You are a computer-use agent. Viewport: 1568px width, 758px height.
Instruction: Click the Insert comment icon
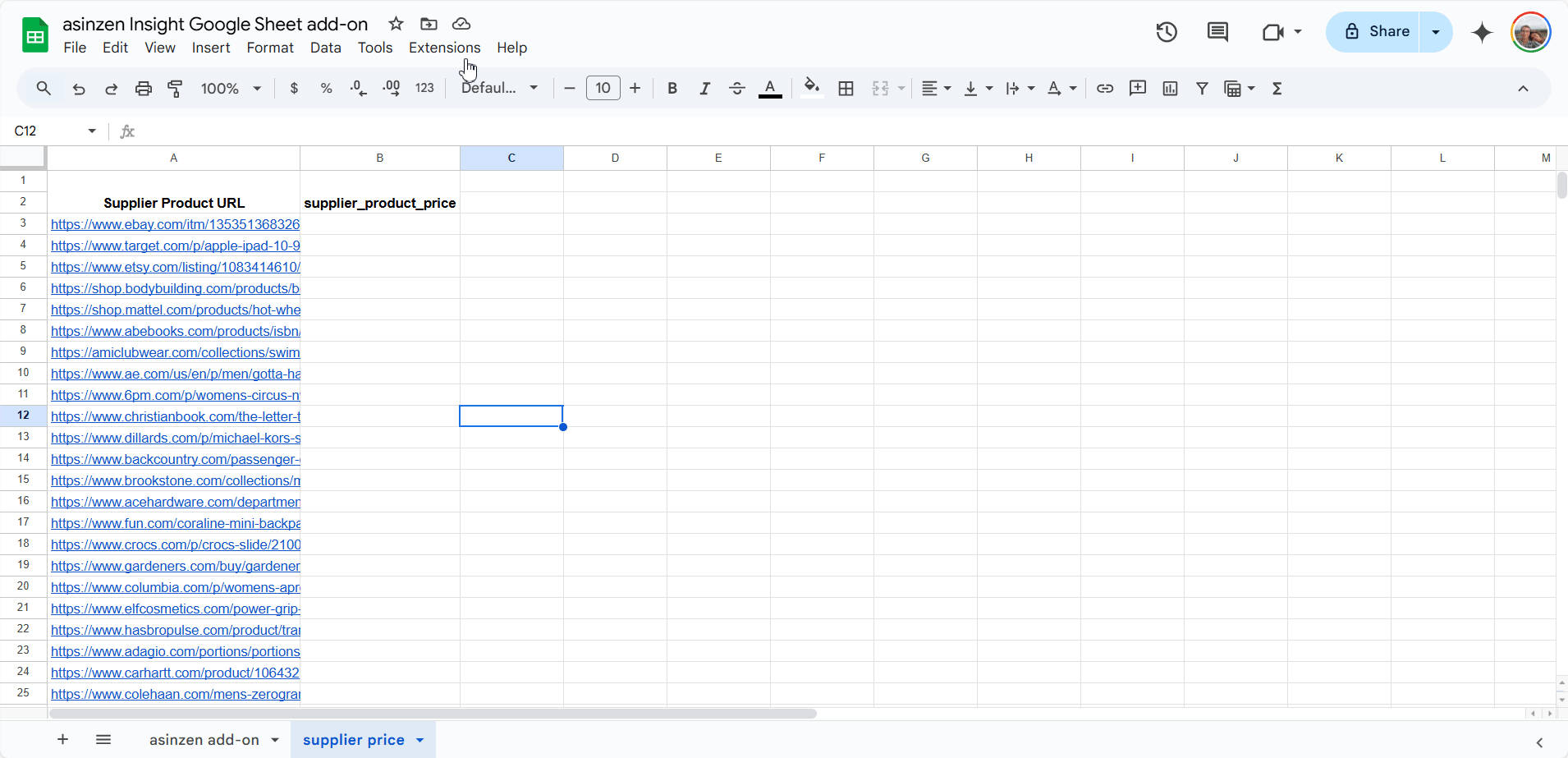1138,88
